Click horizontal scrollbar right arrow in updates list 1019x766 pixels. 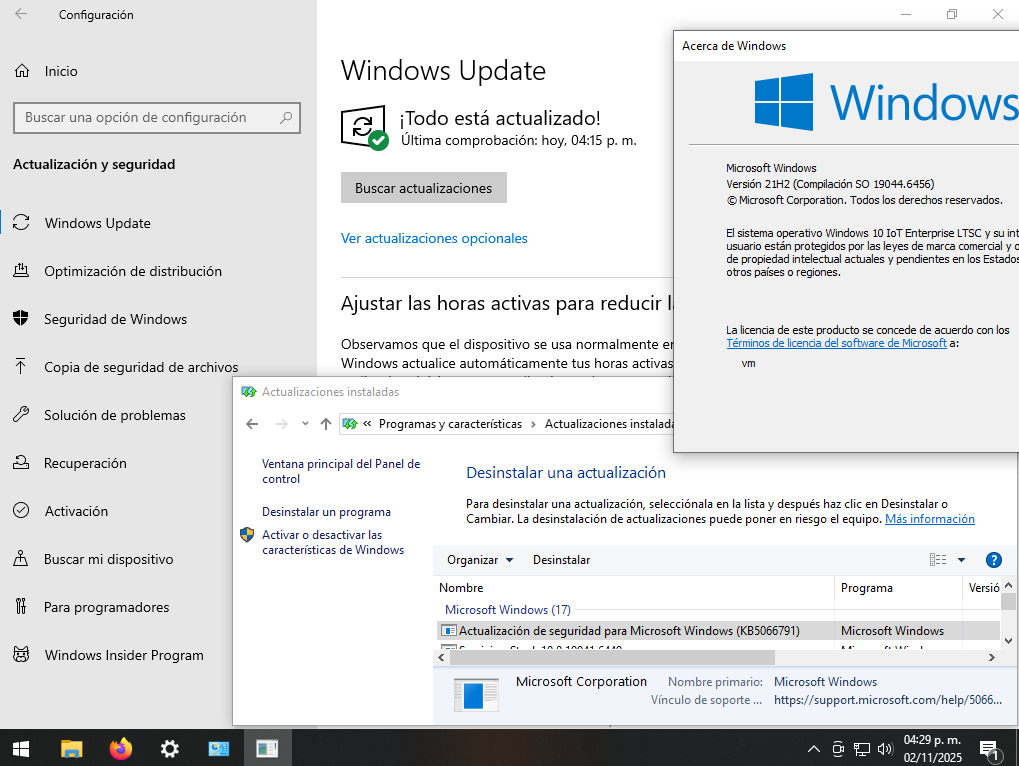pyautogui.click(x=992, y=657)
